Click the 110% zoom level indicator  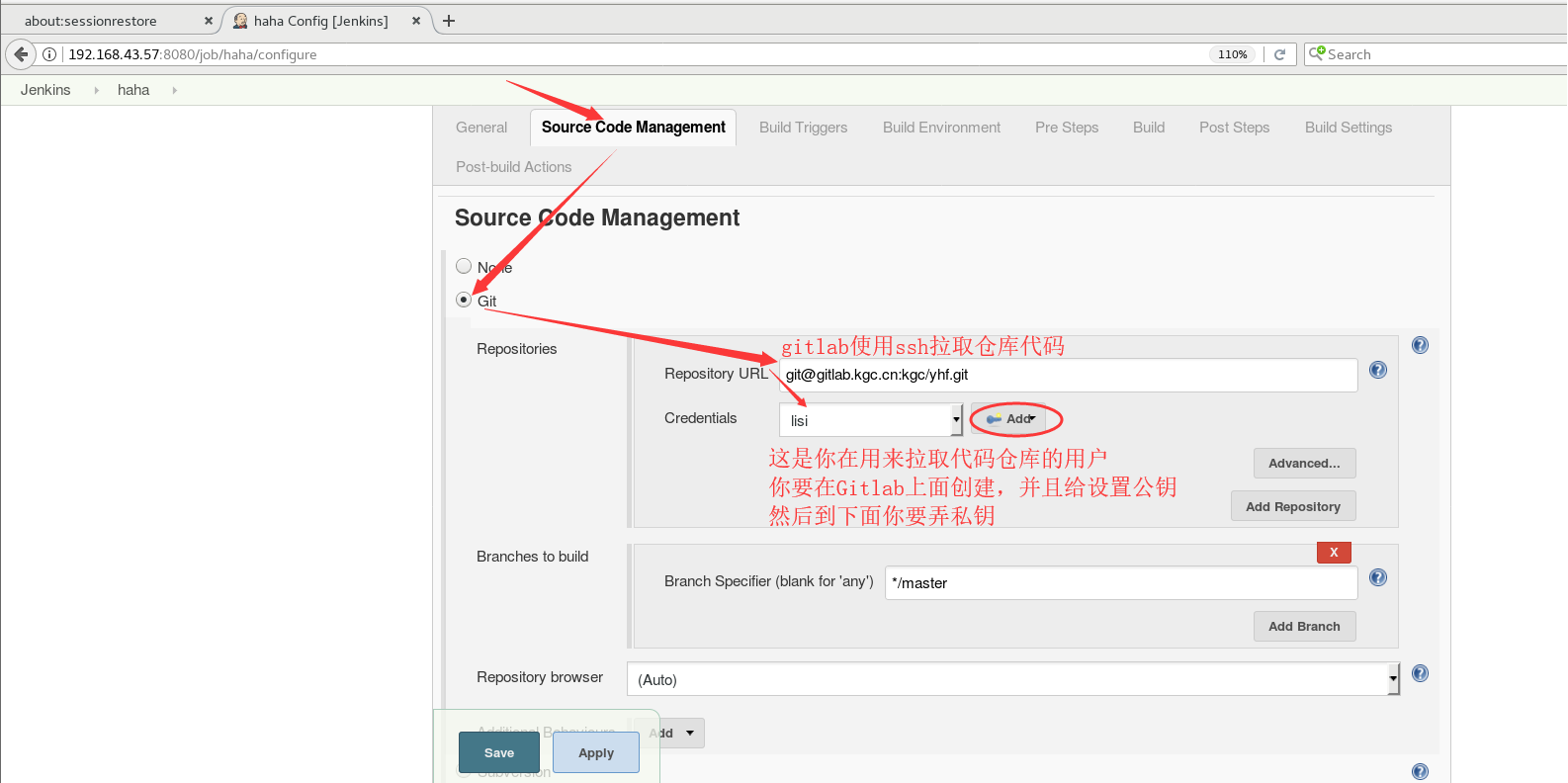[x=1233, y=54]
